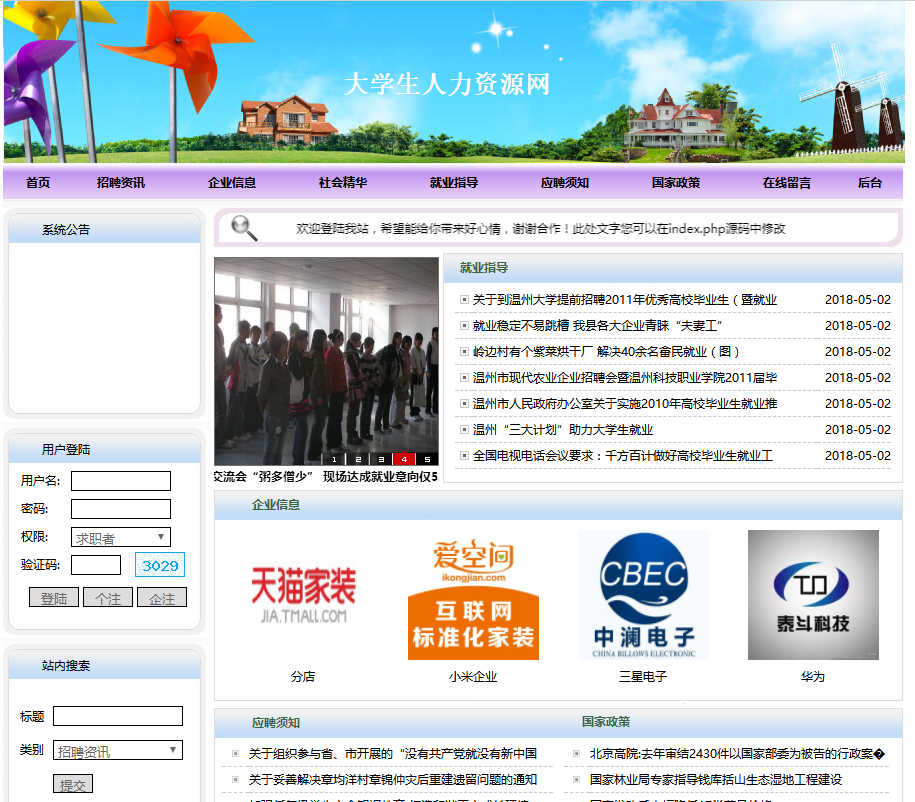
Task: Open the 后台 navigation link
Action: [869, 183]
